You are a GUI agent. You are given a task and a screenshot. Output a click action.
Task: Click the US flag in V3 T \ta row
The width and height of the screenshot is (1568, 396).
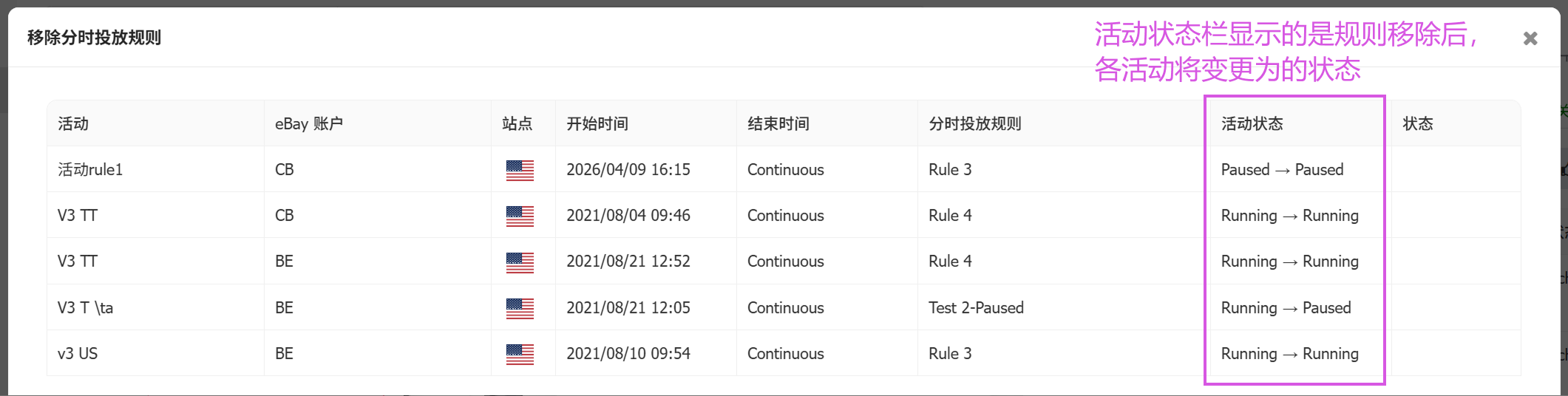tap(520, 308)
